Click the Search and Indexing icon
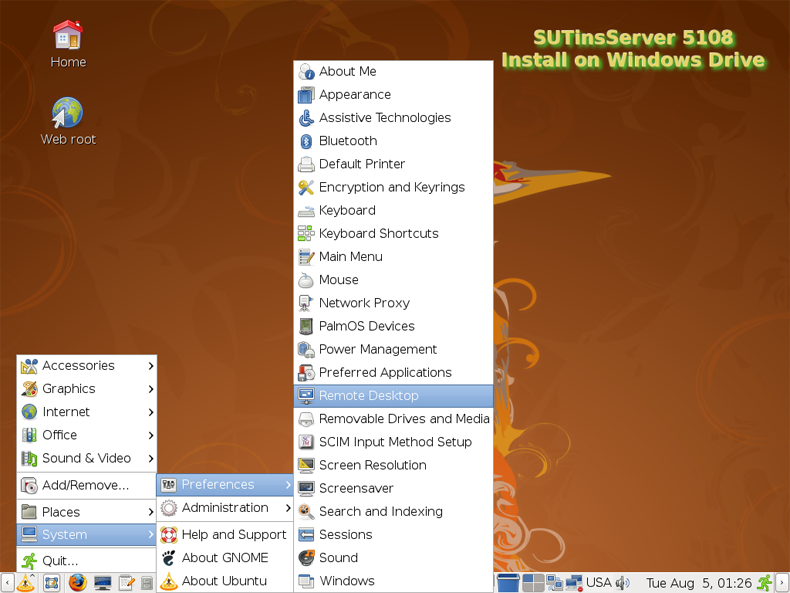The image size is (790, 593). [x=306, y=512]
